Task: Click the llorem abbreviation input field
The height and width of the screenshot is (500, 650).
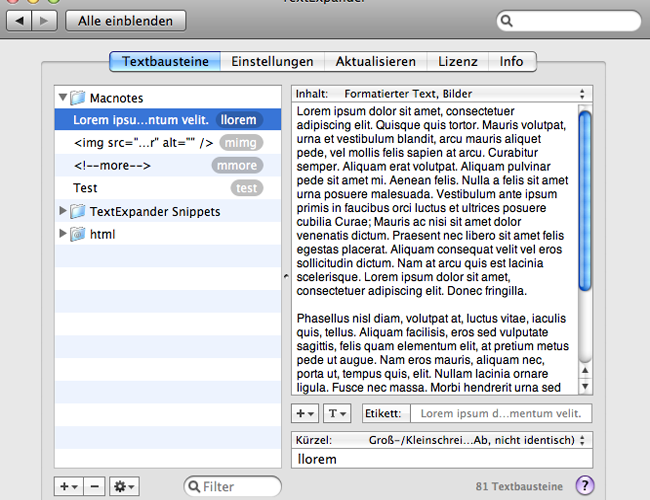Action: [442, 459]
